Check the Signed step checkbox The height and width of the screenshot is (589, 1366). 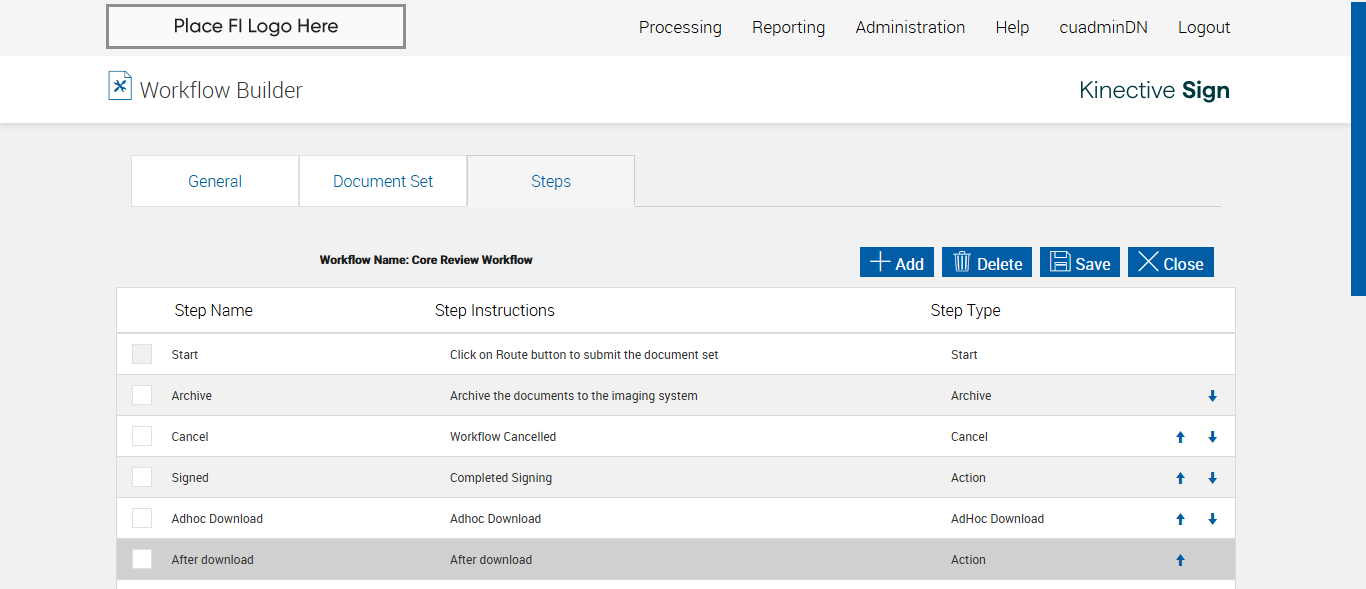point(142,477)
